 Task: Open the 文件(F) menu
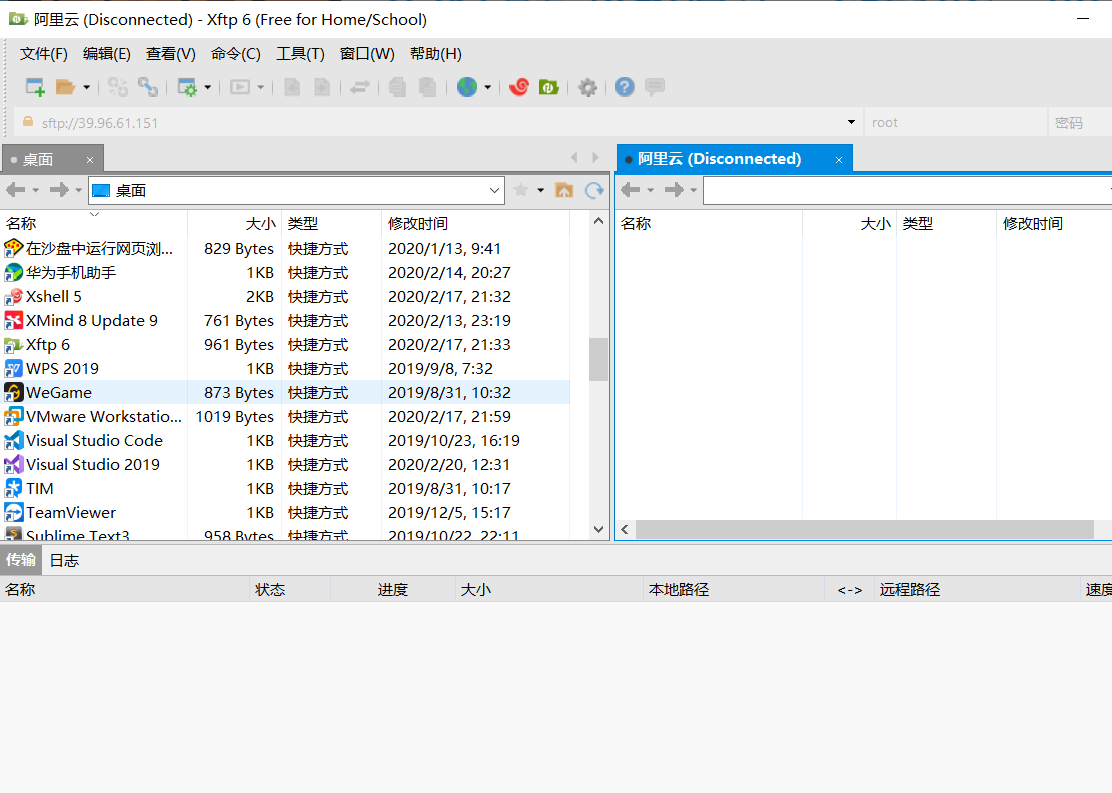click(44, 54)
